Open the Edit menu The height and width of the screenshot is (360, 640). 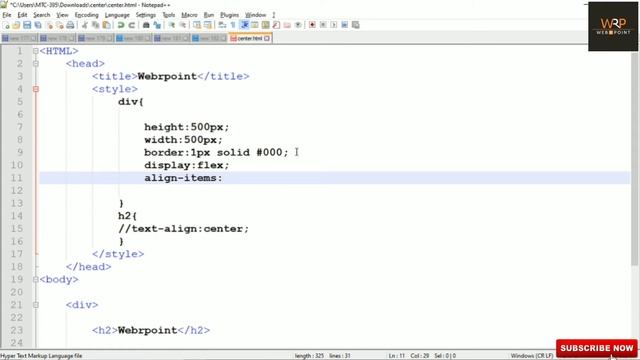22,15
